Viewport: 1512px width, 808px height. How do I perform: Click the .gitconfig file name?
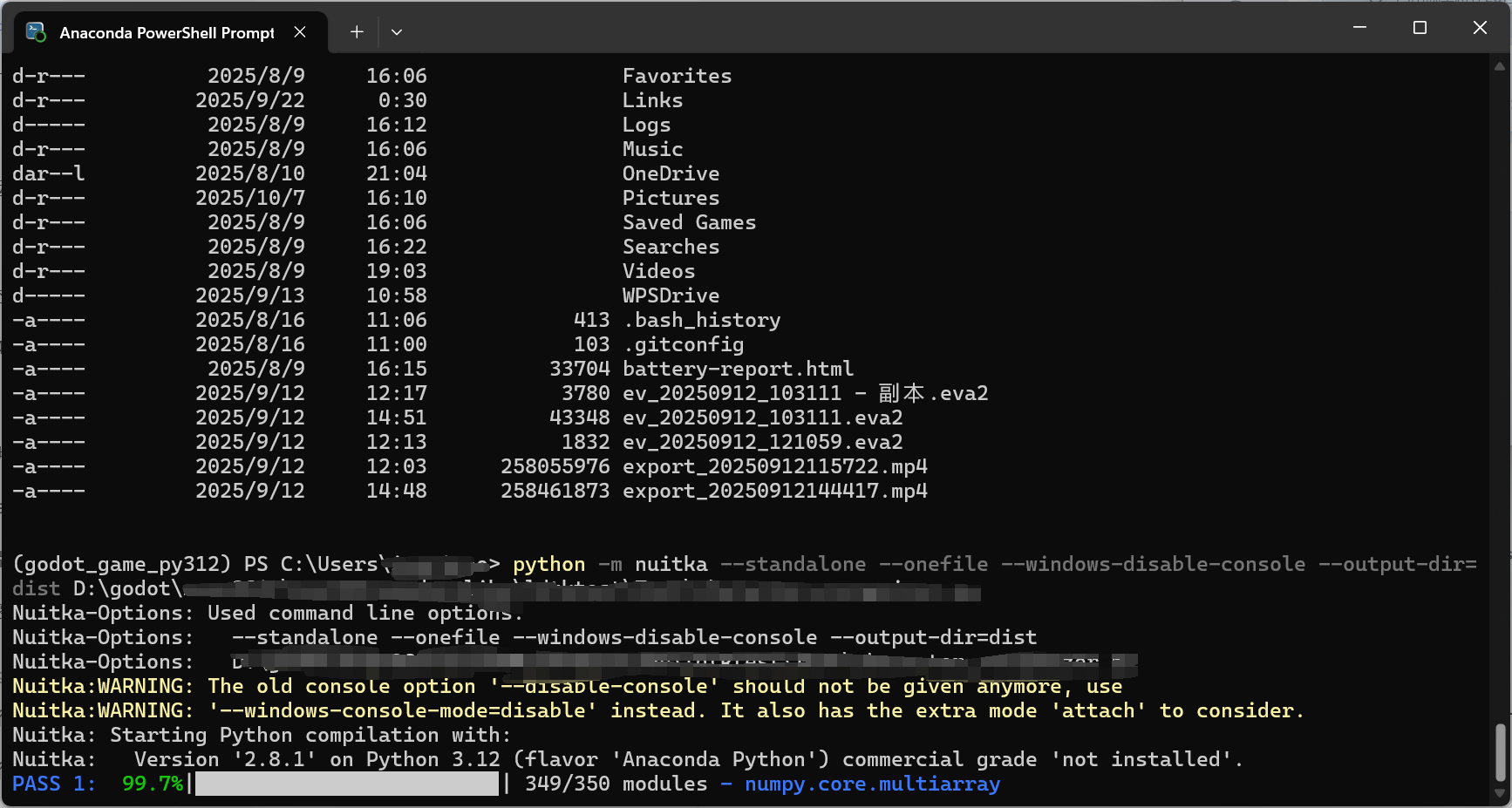pos(683,344)
